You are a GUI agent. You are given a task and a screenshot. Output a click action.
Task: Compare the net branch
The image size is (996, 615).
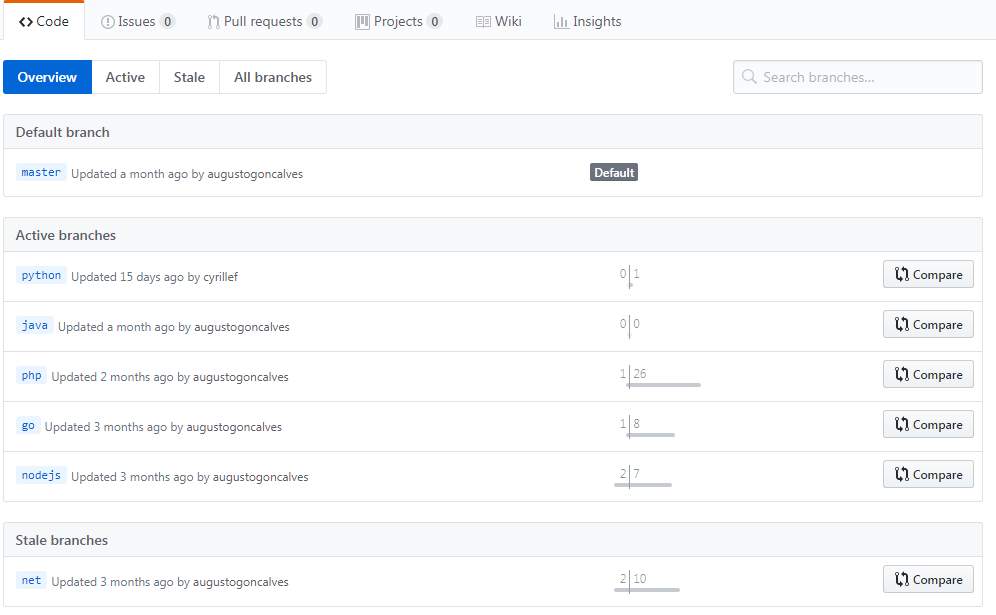point(928,579)
